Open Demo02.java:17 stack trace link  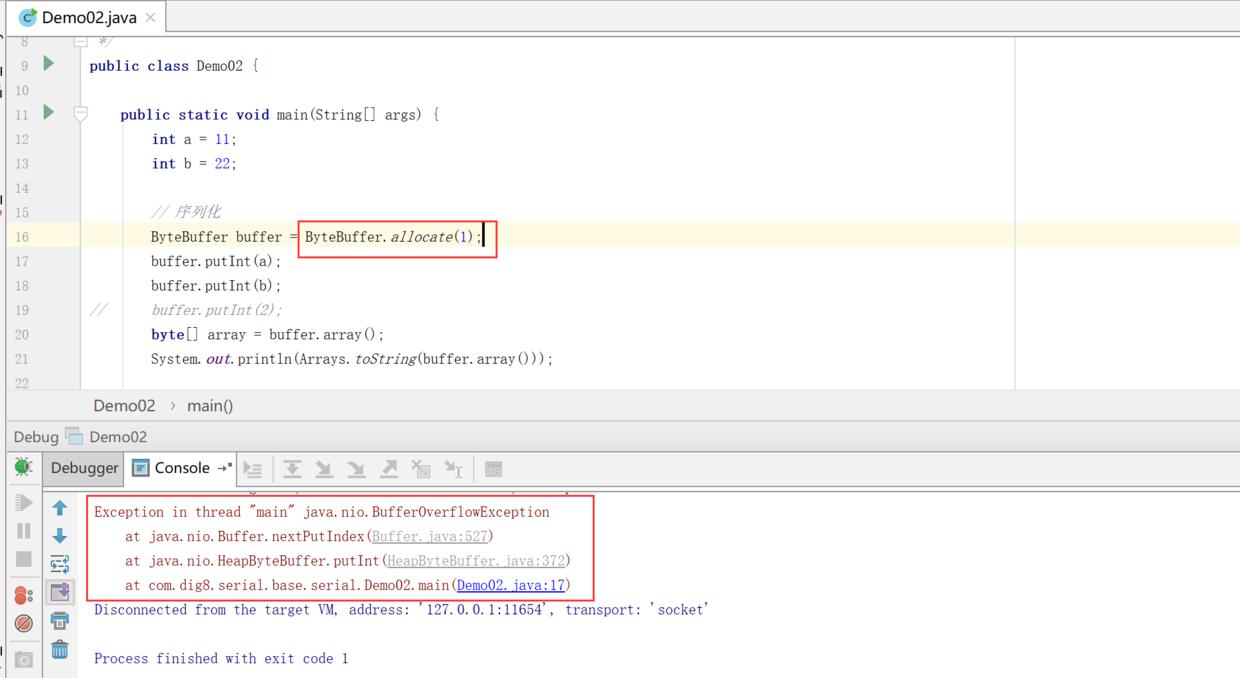point(510,585)
